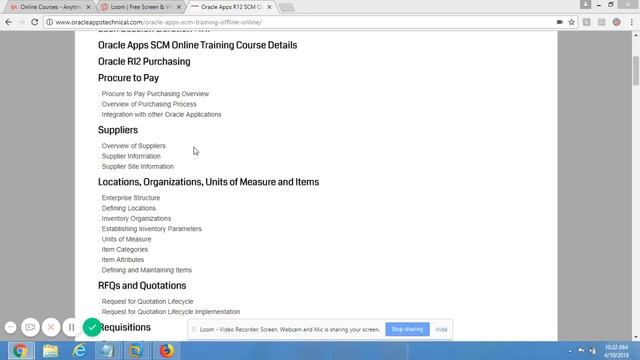The height and width of the screenshot is (360, 640).
Task: Bookmark page with star icon
Action: pos(571,22)
